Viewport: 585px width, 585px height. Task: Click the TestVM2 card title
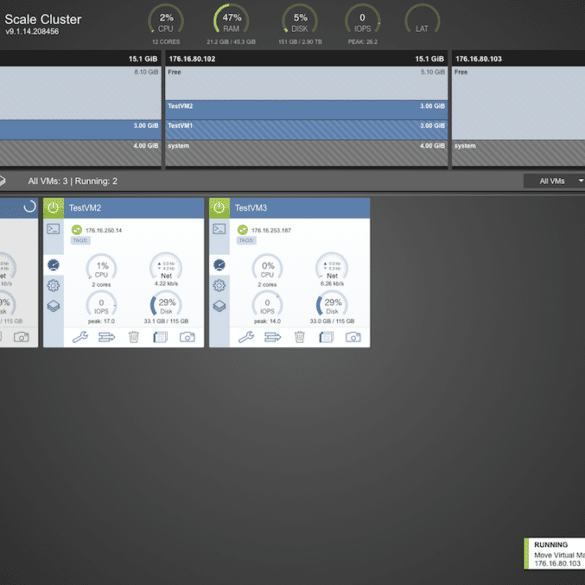[85, 208]
